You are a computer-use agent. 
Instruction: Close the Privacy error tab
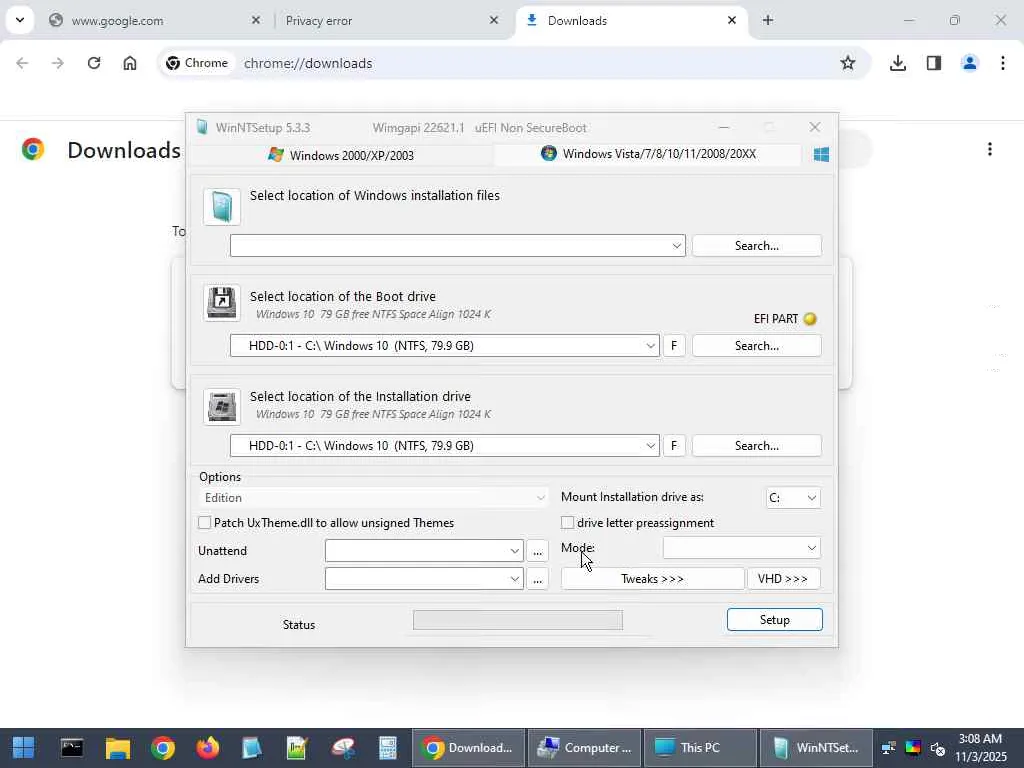coord(494,20)
